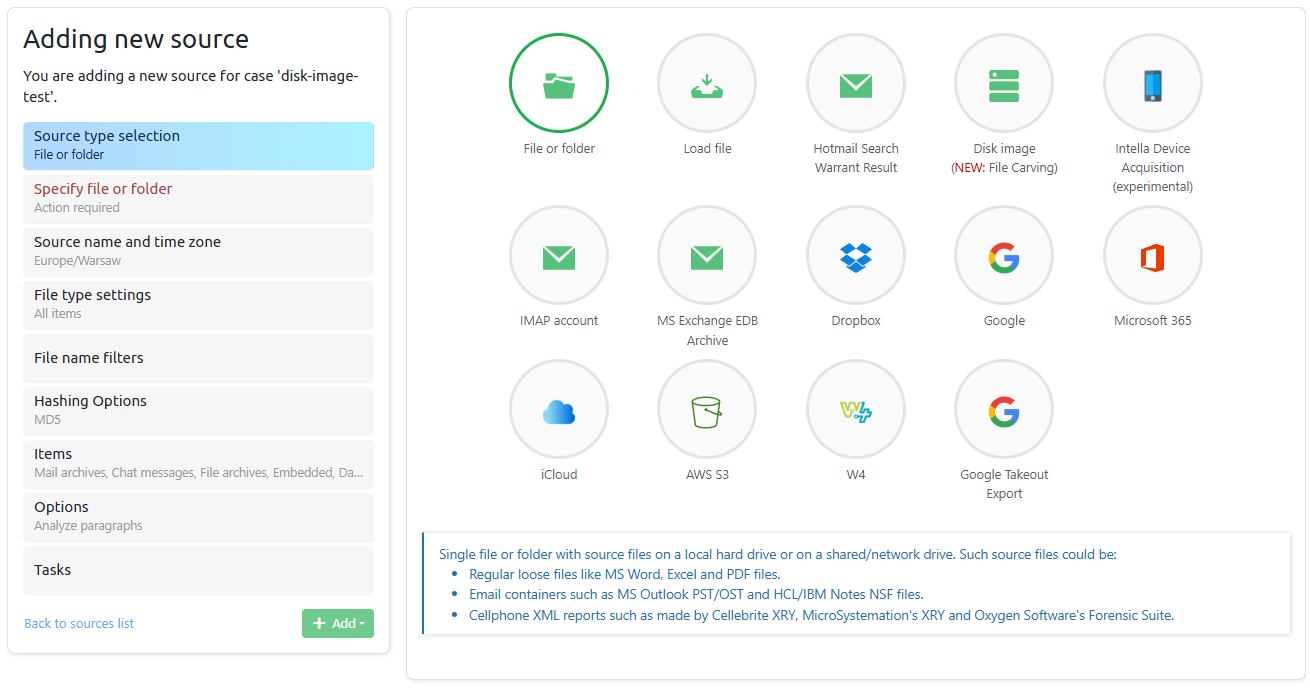Click the 'Email containers' bullet text
The image size is (1310, 693).
click(696, 594)
